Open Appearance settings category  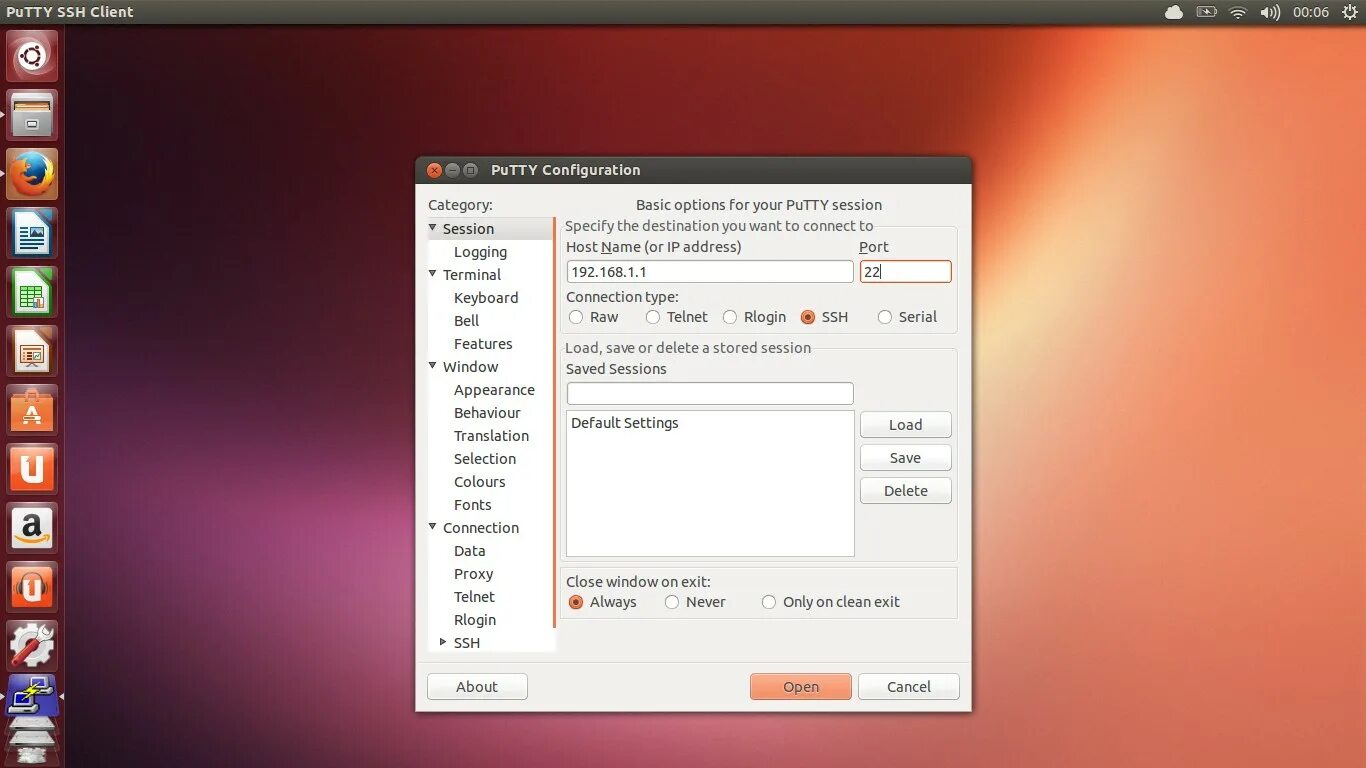(494, 390)
